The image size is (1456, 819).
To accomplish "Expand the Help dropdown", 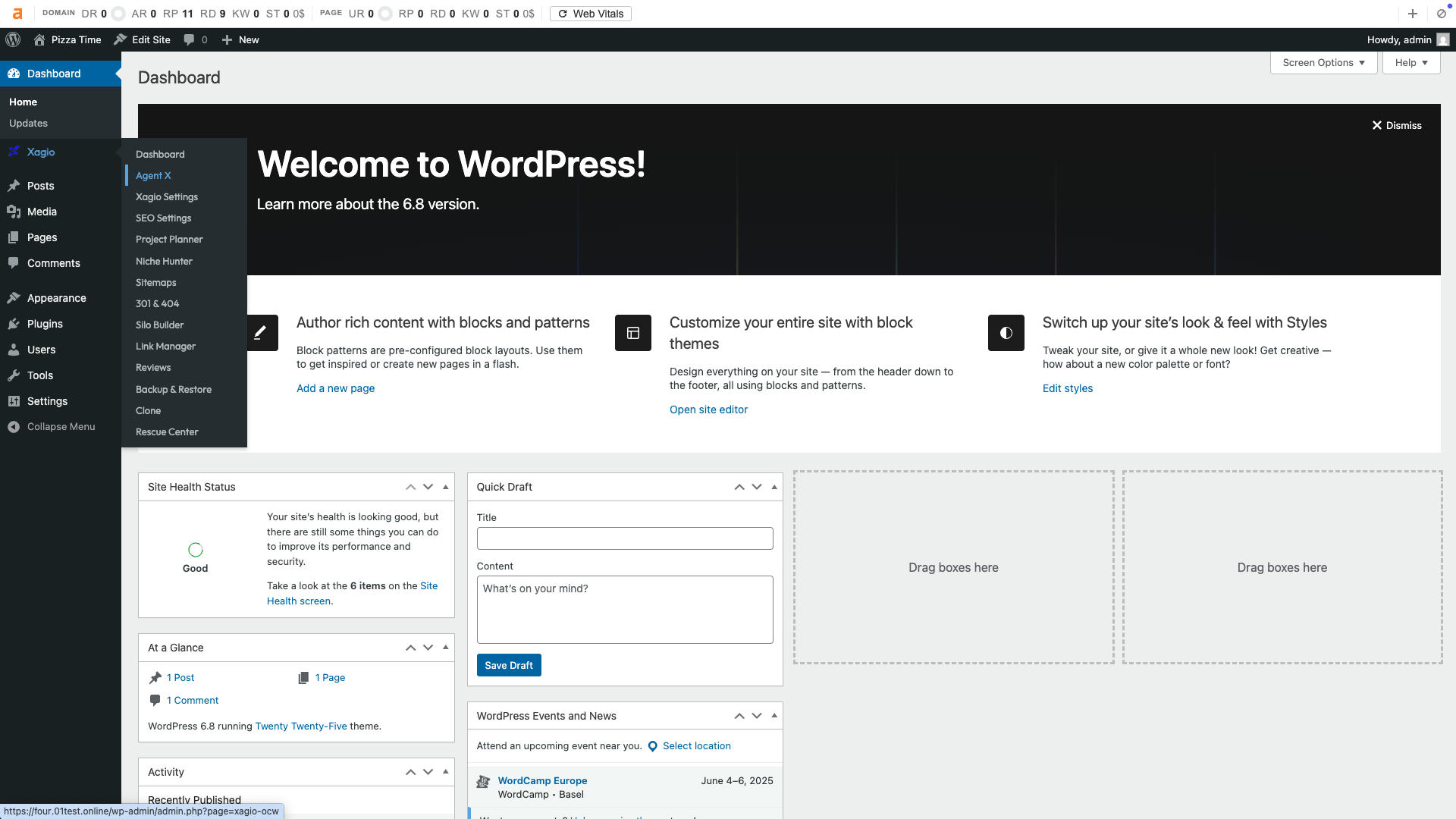I will (1411, 63).
